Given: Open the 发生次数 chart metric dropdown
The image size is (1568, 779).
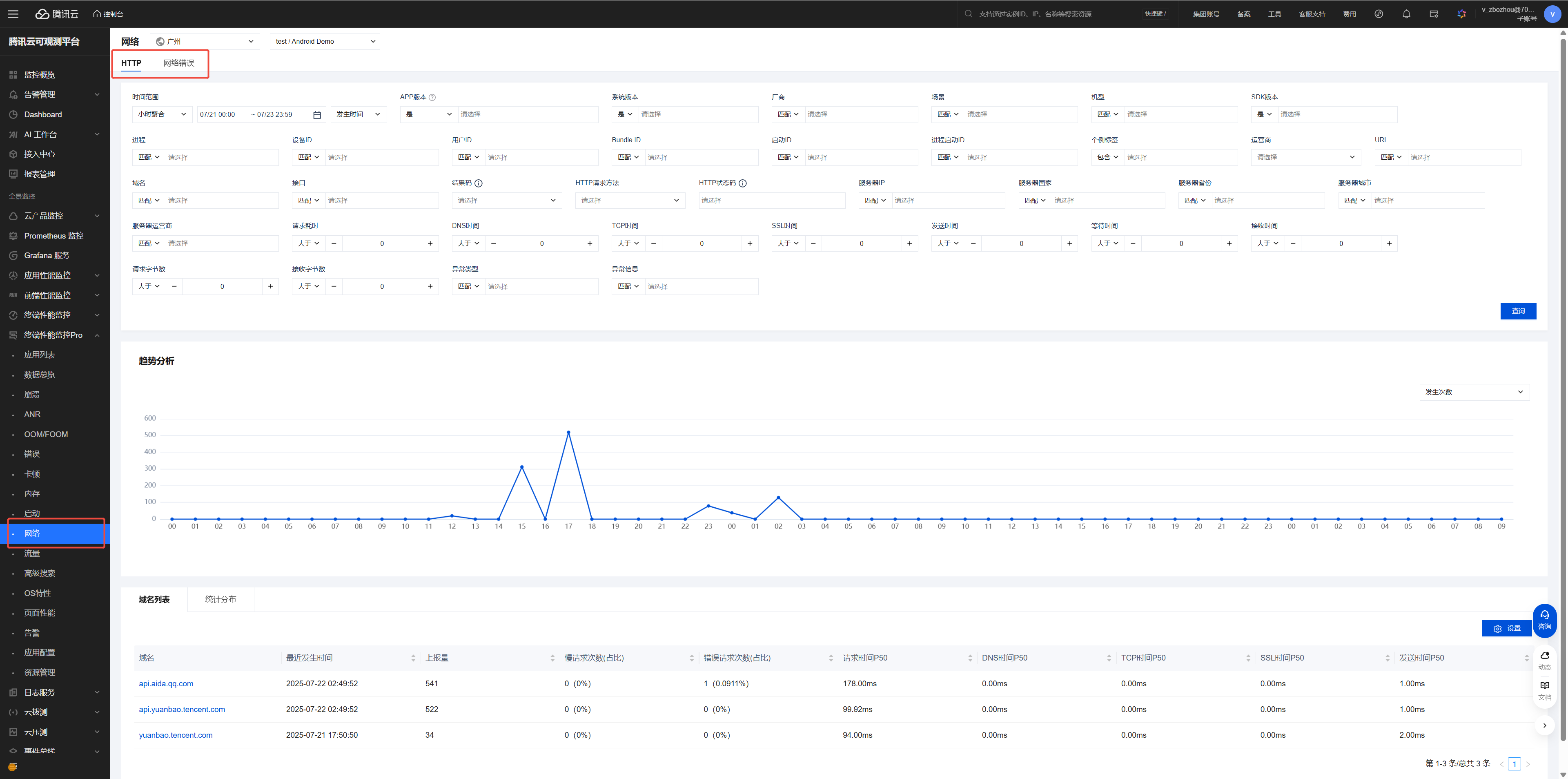Looking at the screenshot, I should click(1474, 392).
